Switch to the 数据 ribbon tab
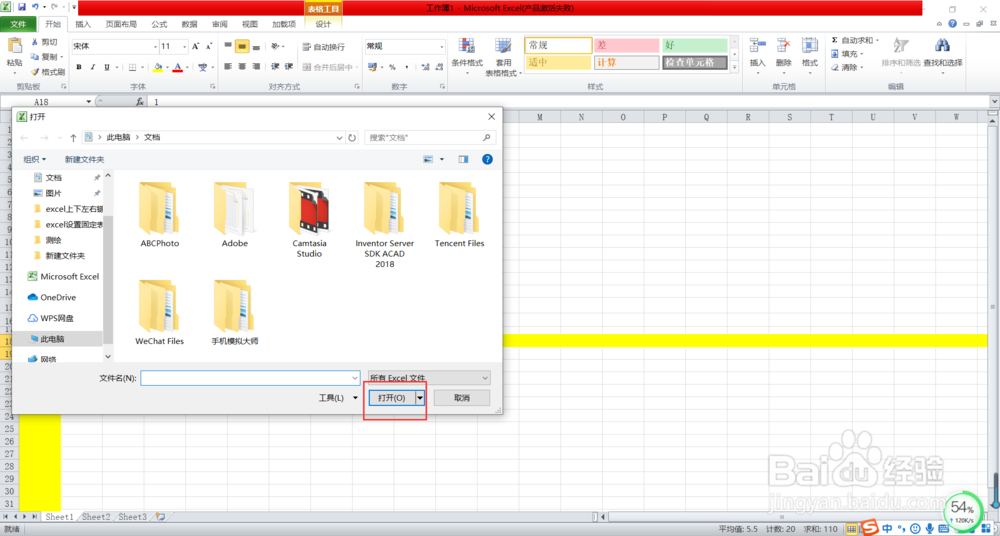Viewport: 1000px width, 536px height. pyautogui.click(x=189, y=24)
